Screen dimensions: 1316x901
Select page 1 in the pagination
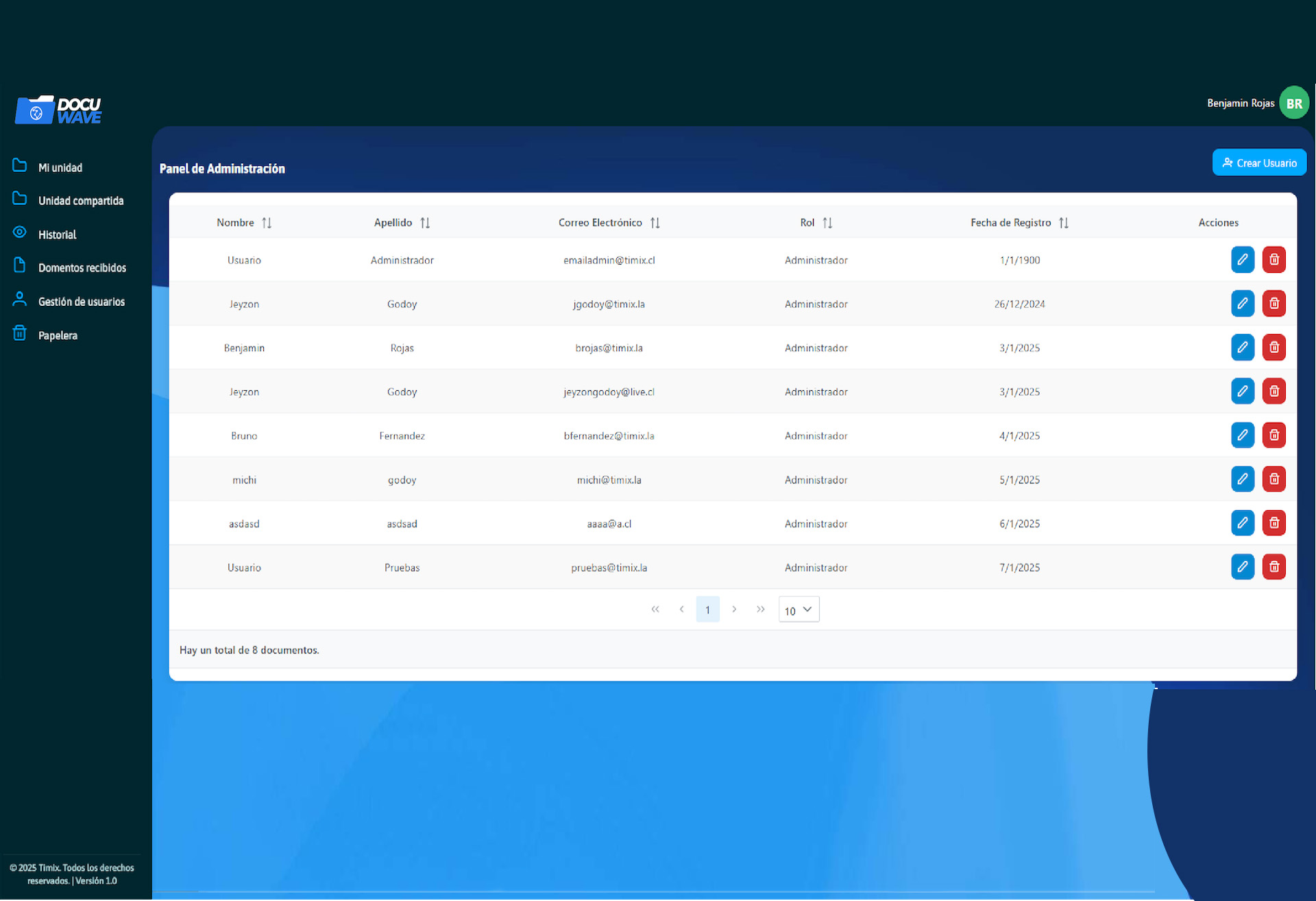tap(707, 610)
